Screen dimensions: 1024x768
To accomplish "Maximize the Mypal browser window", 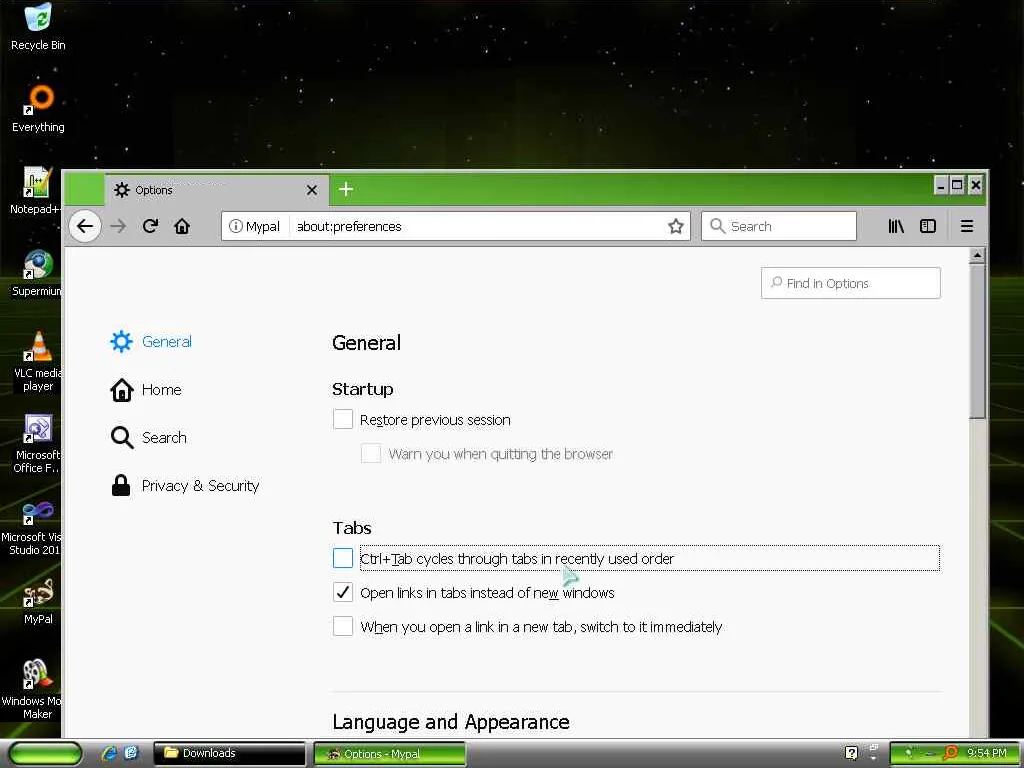I will [957, 185].
